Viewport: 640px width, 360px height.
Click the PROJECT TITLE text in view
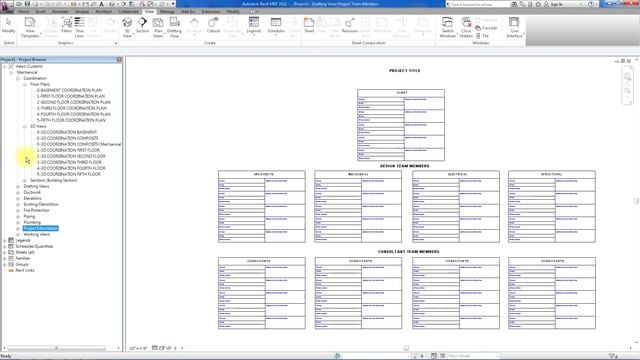click(404, 71)
